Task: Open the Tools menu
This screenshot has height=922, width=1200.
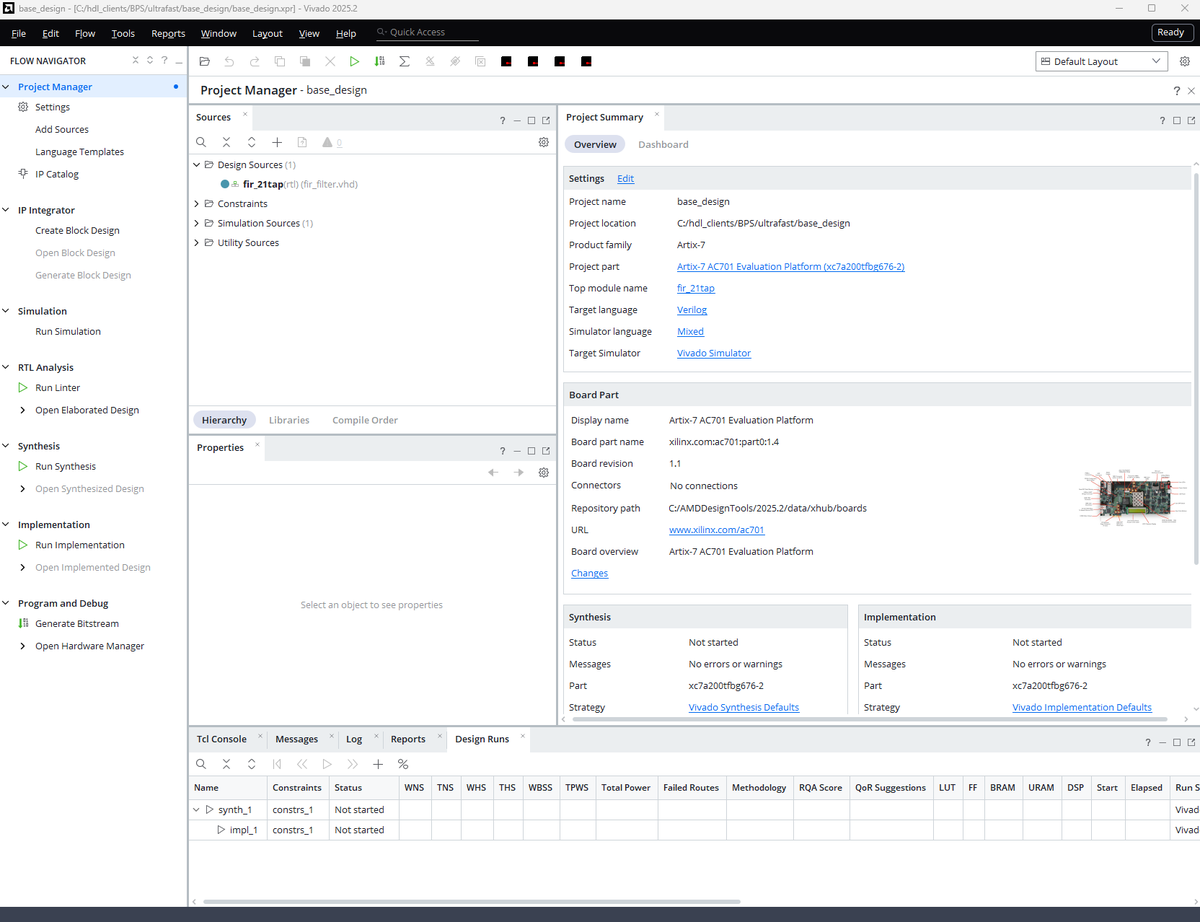Action: pos(123,33)
